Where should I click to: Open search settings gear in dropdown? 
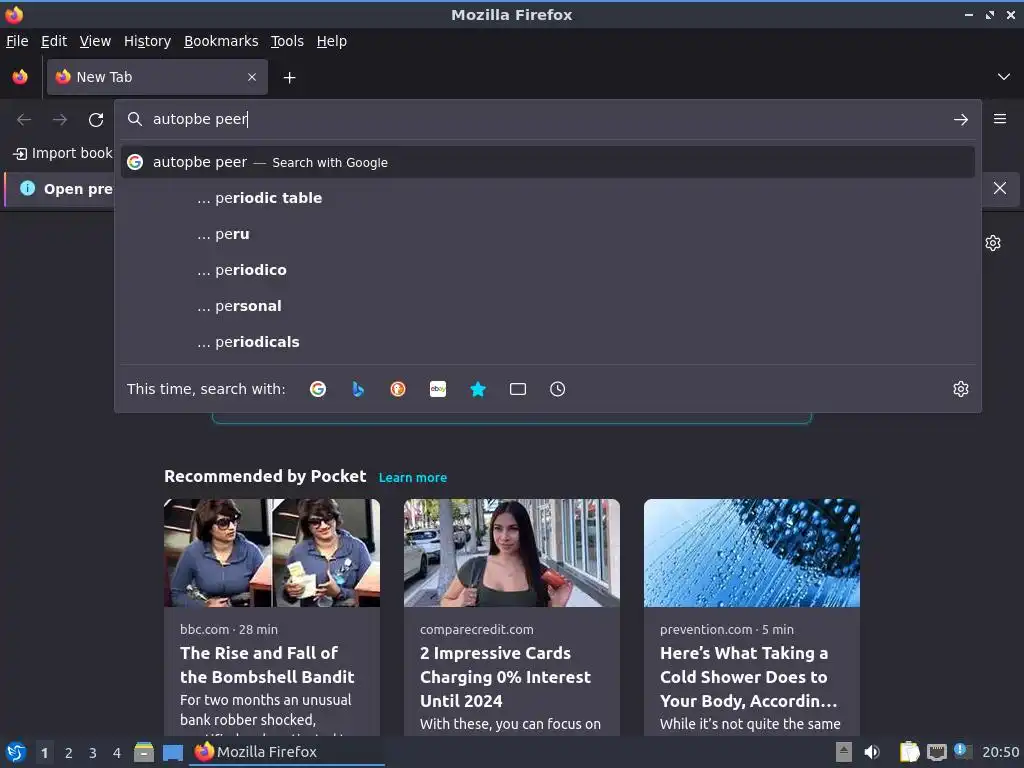(x=961, y=389)
